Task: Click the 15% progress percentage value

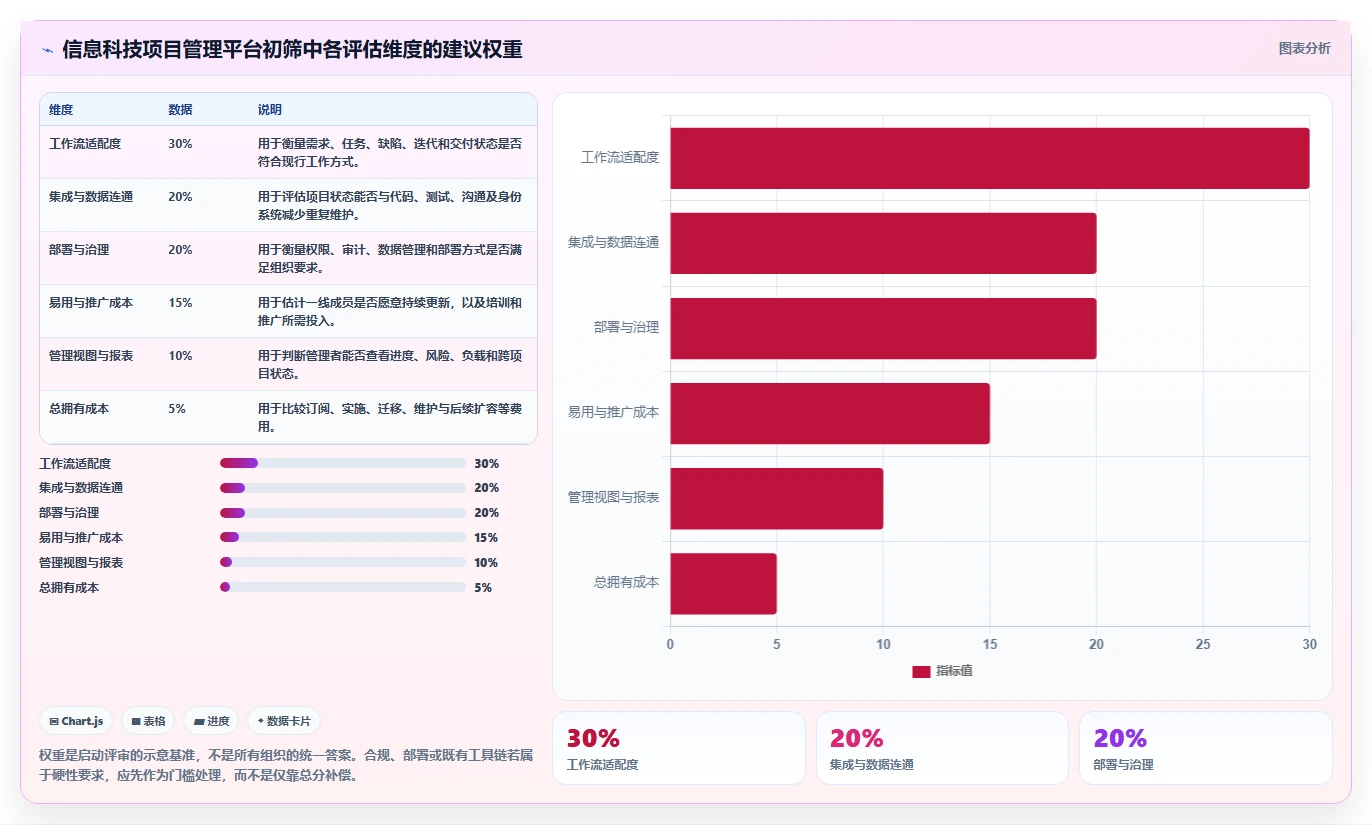Action: click(x=487, y=538)
